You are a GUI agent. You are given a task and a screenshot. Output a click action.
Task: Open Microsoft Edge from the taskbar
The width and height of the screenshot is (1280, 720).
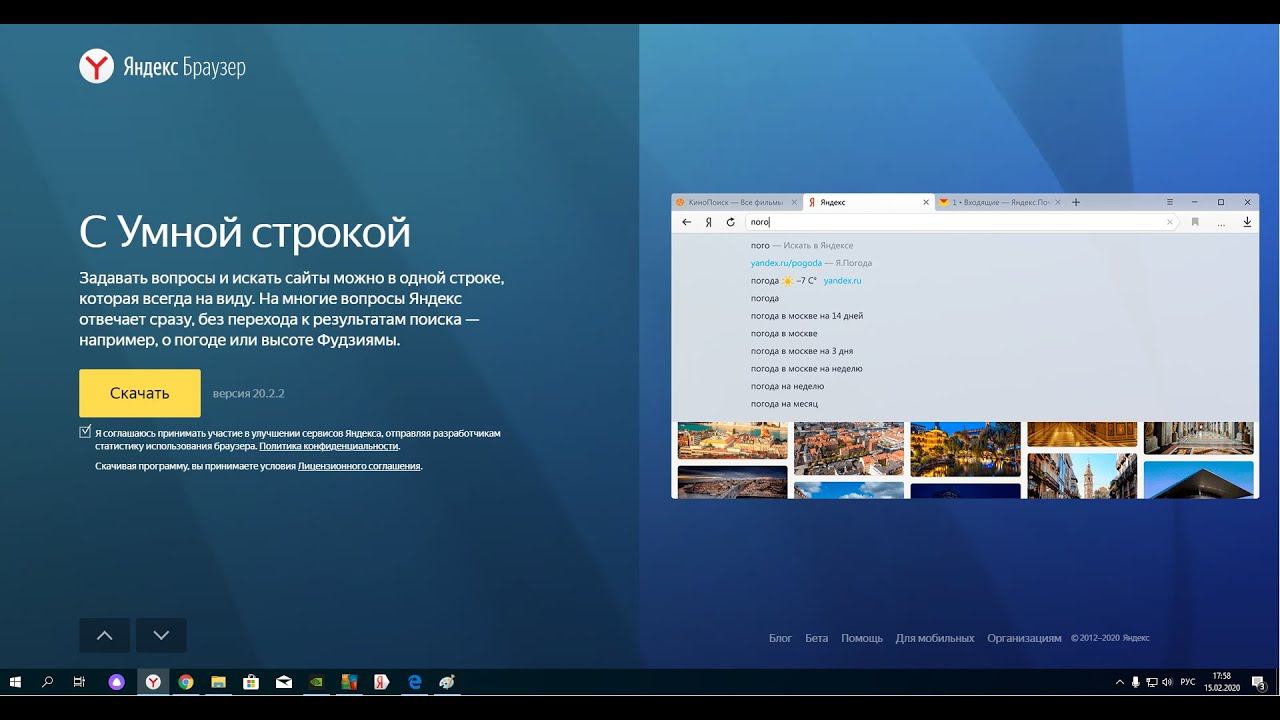(x=414, y=682)
